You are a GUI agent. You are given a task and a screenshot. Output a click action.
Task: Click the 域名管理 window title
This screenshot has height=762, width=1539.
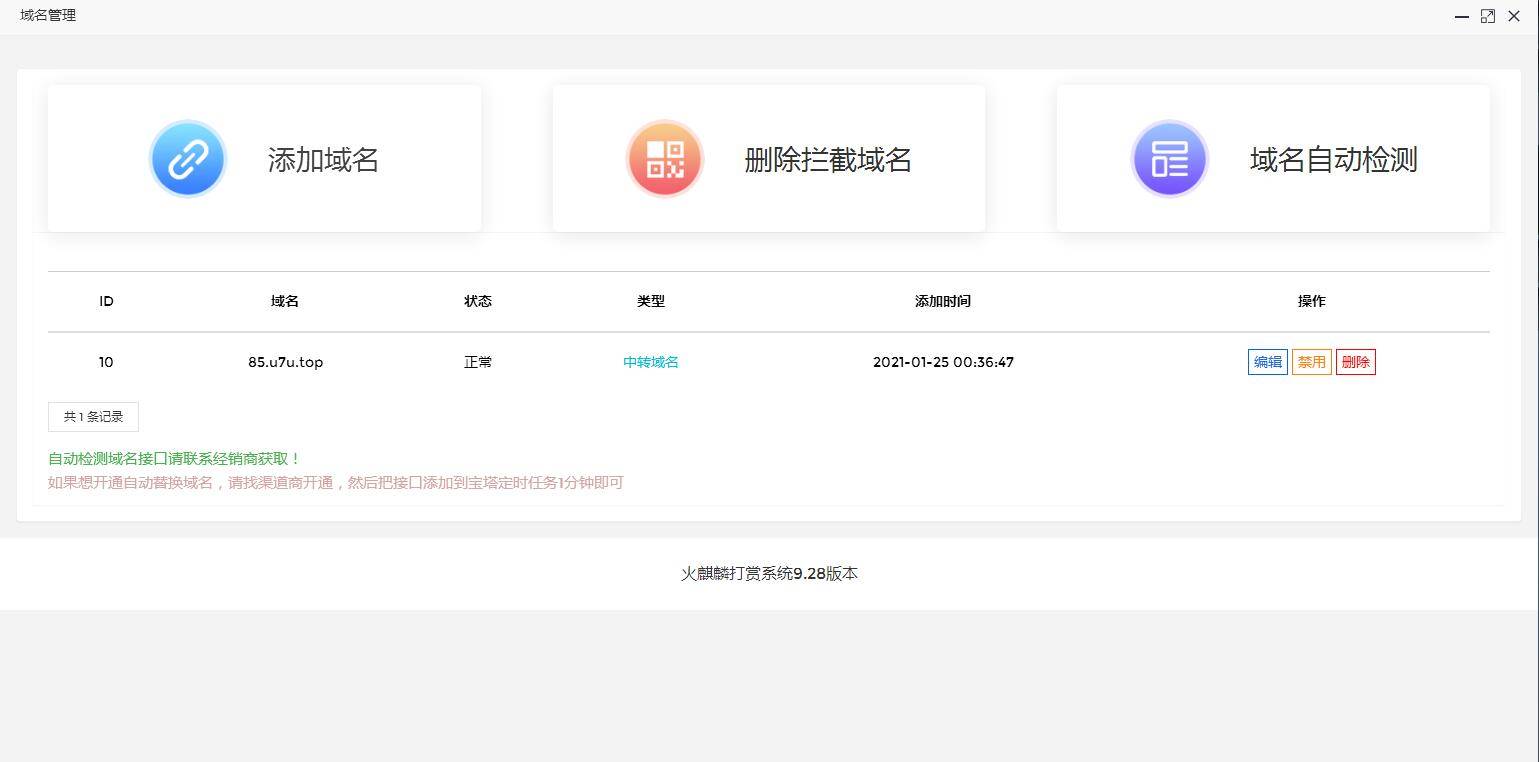[x=48, y=15]
